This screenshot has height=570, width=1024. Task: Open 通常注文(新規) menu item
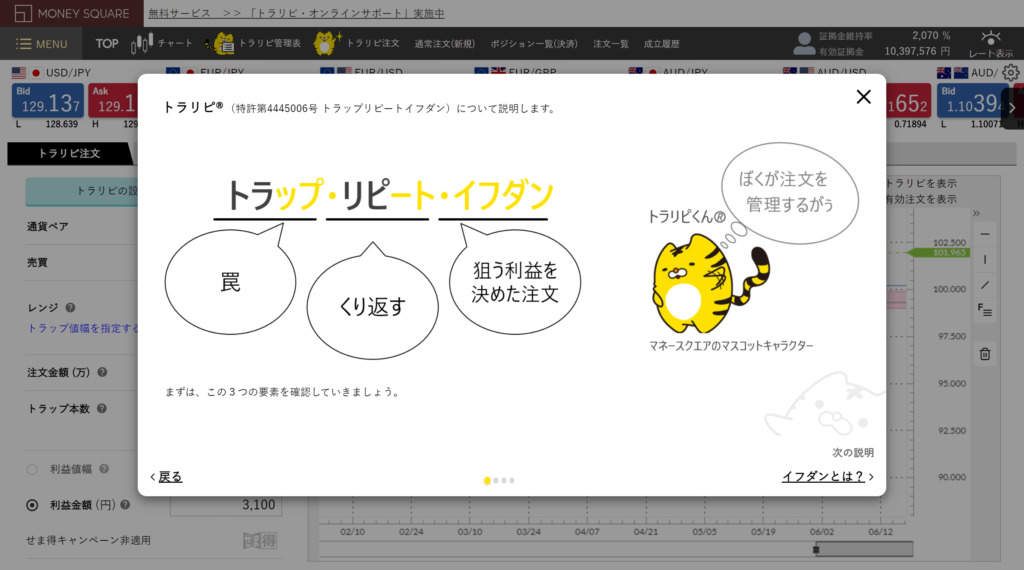445,44
